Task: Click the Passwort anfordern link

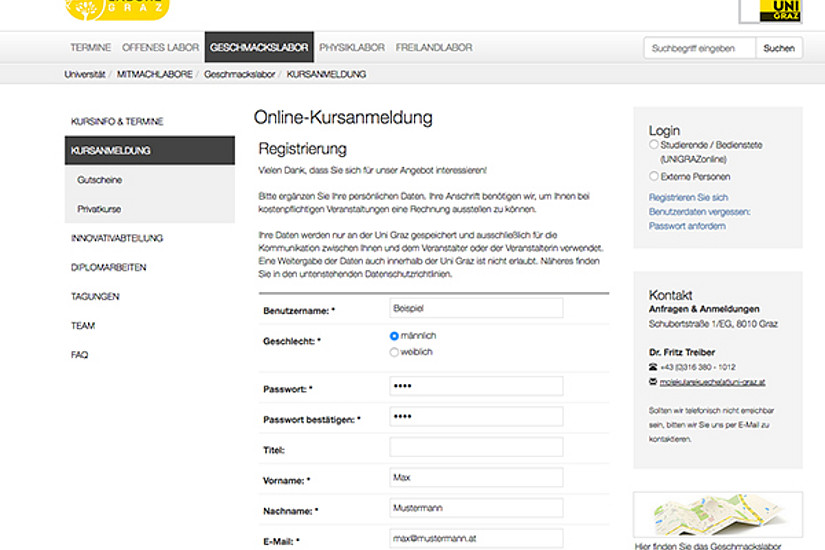Action: pos(687,226)
